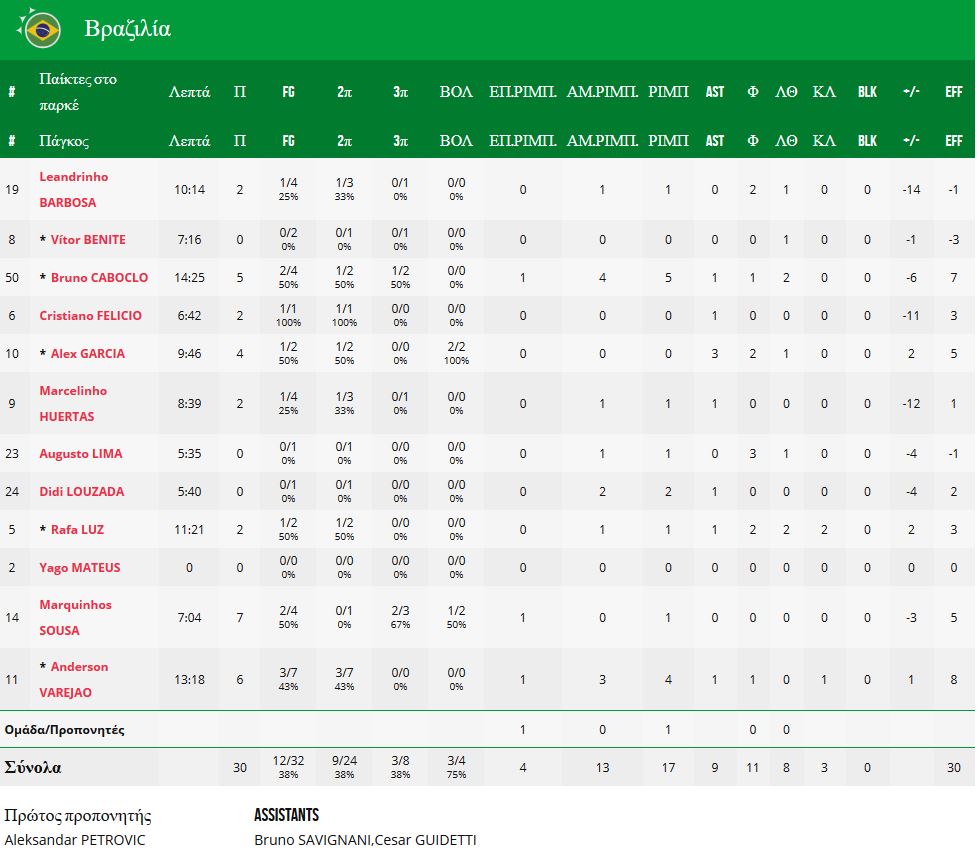
Task: Click Marquinhos SOUSA player name
Action: coord(75,617)
